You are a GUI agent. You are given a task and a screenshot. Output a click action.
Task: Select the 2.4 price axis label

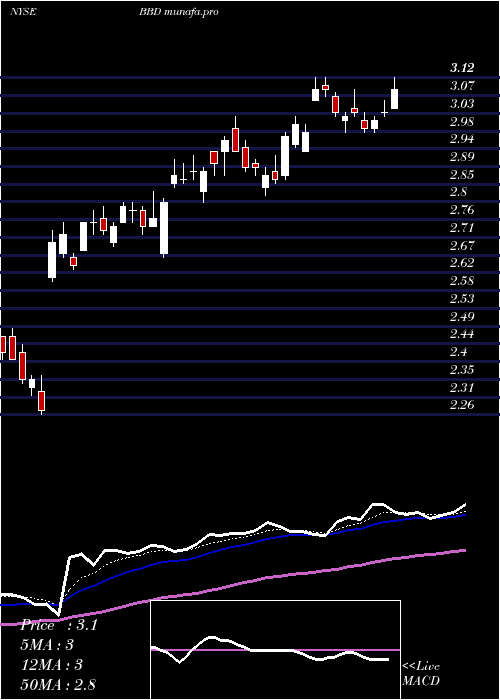[x=459, y=351]
